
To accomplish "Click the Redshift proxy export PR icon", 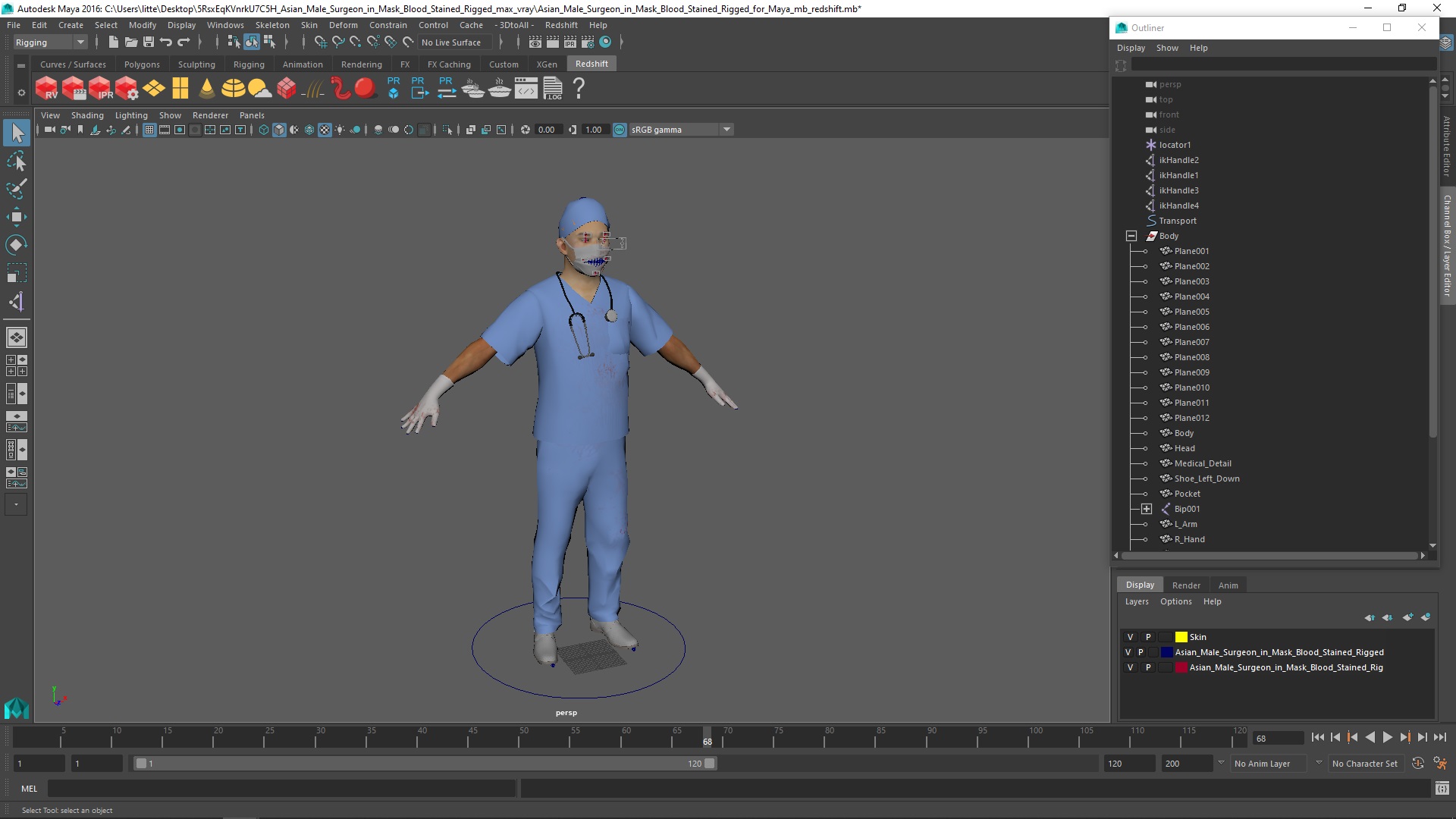I will (x=419, y=89).
